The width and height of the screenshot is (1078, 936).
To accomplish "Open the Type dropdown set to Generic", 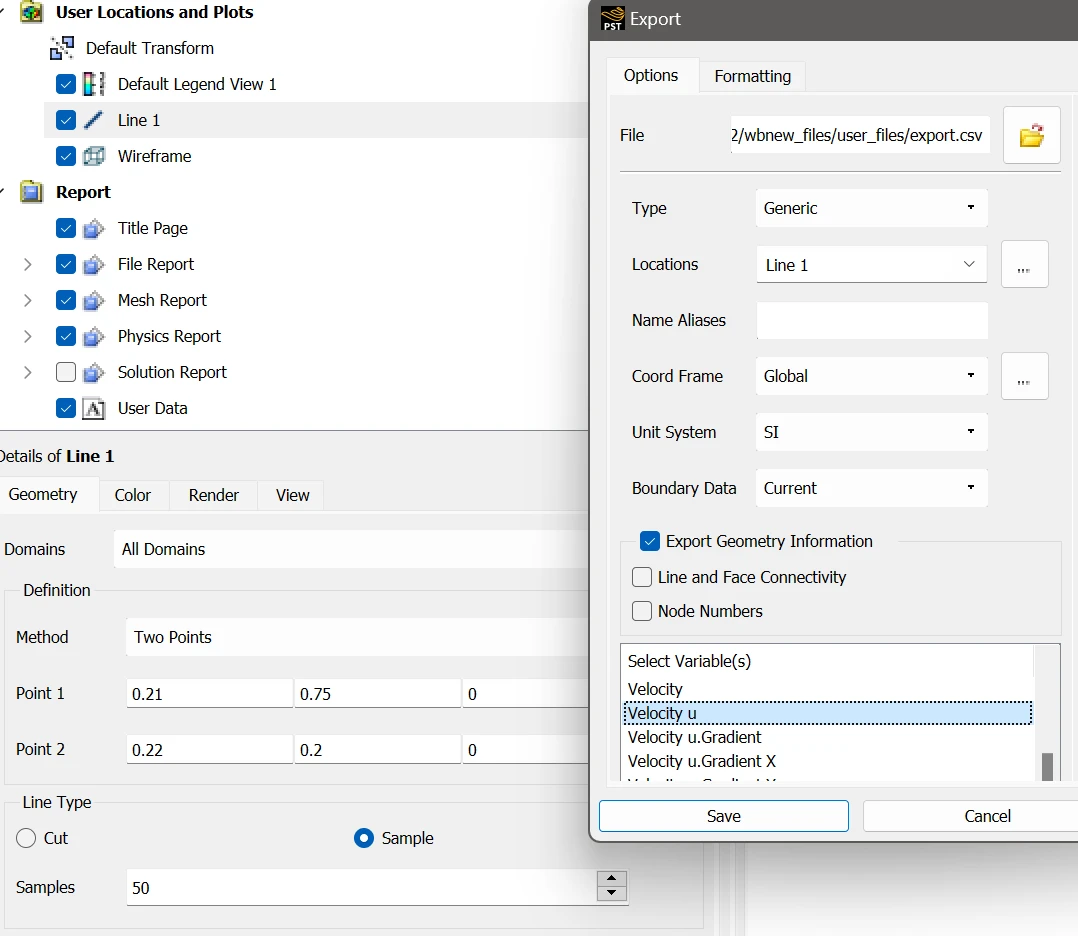I will (871, 208).
